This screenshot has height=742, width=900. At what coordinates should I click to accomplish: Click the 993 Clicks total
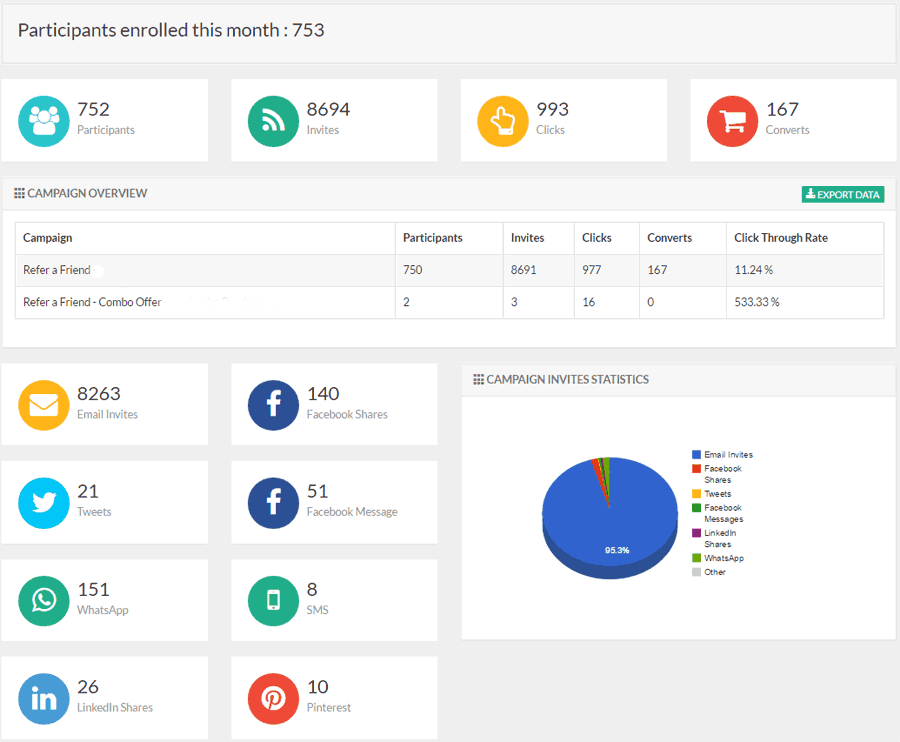point(552,109)
